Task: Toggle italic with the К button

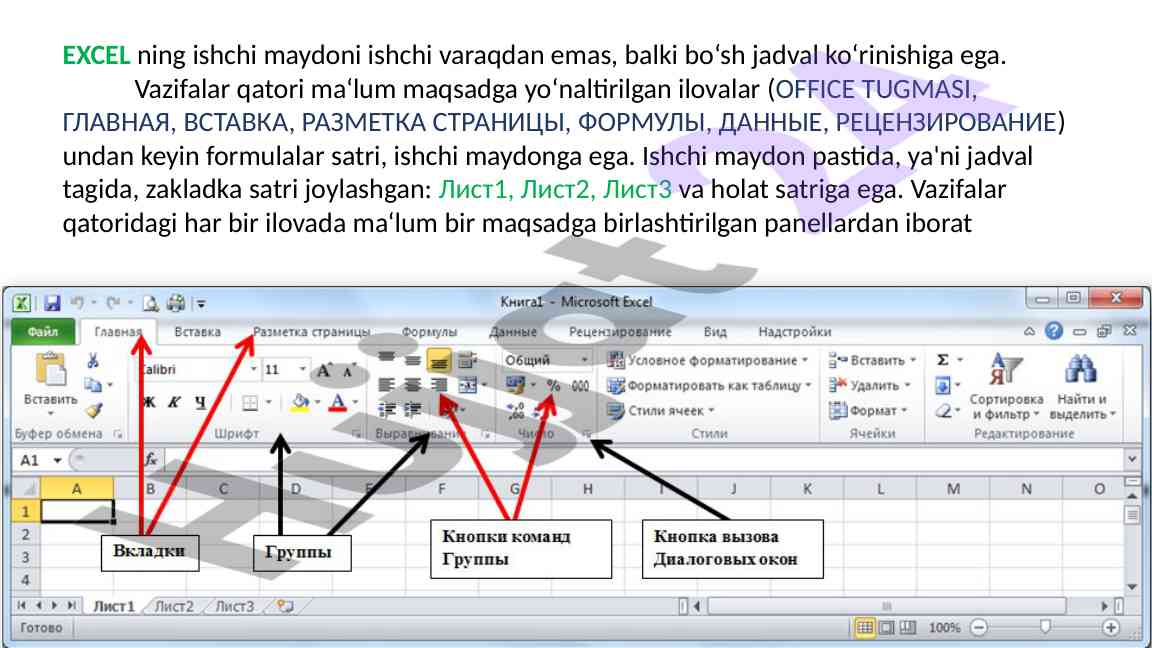Action: 174,402
